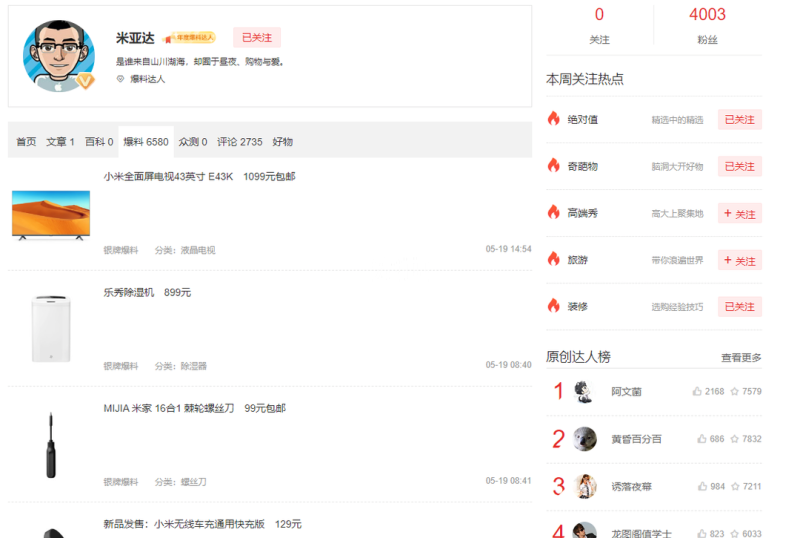Click the thumbs-up icon for 阿文菌
This screenshot has height=538, width=800.
(x=697, y=392)
